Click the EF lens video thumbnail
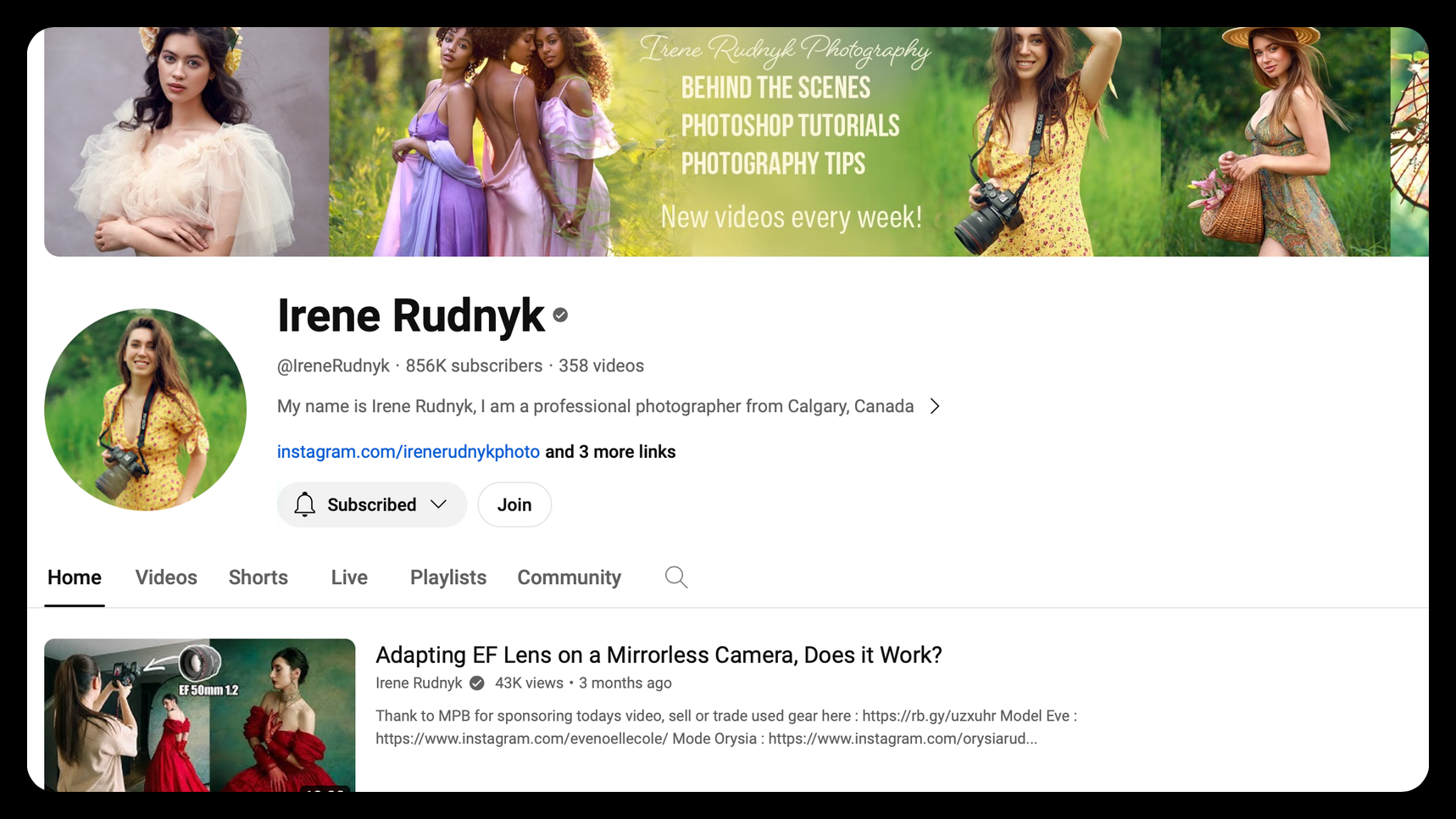The image size is (1456, 819). point(200,716)
